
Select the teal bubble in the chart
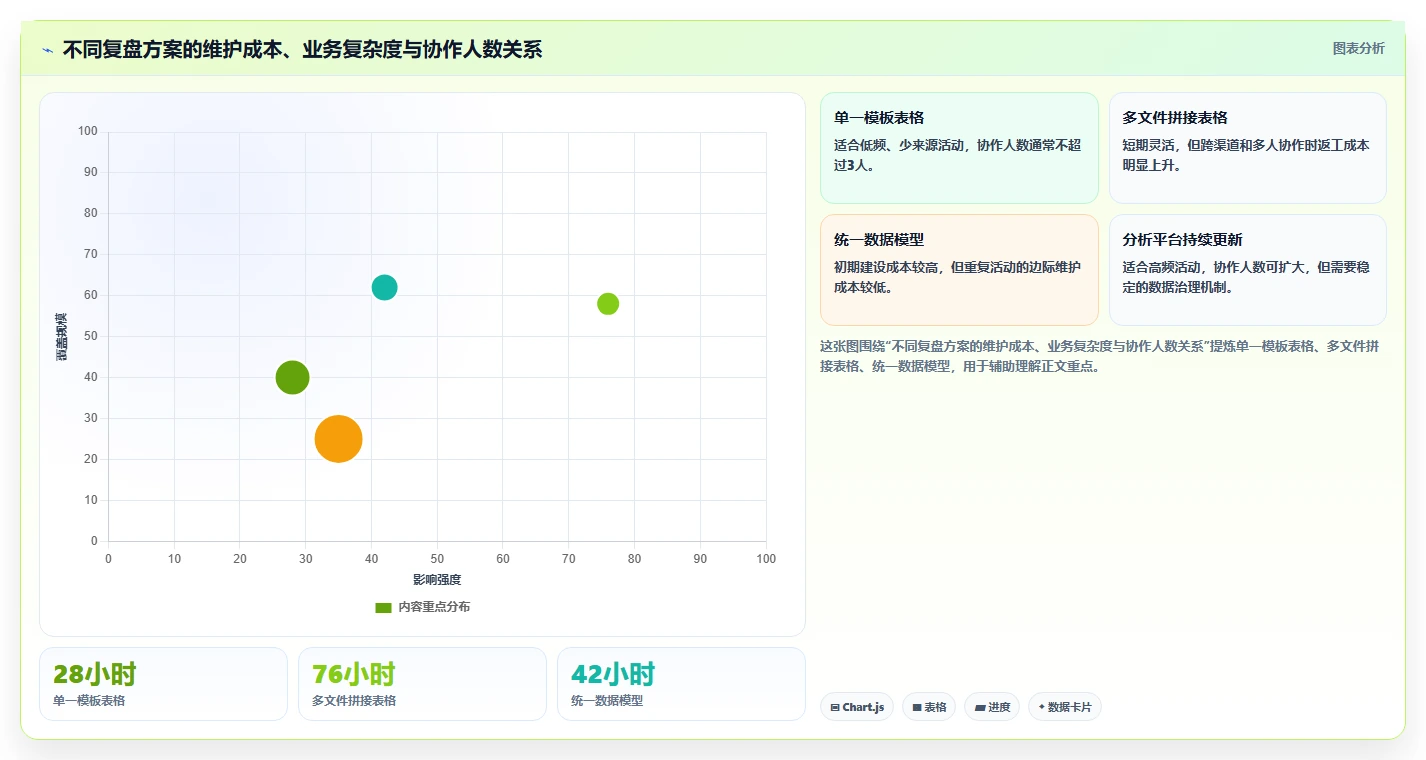pyautogui.click(x=384, y=287)
